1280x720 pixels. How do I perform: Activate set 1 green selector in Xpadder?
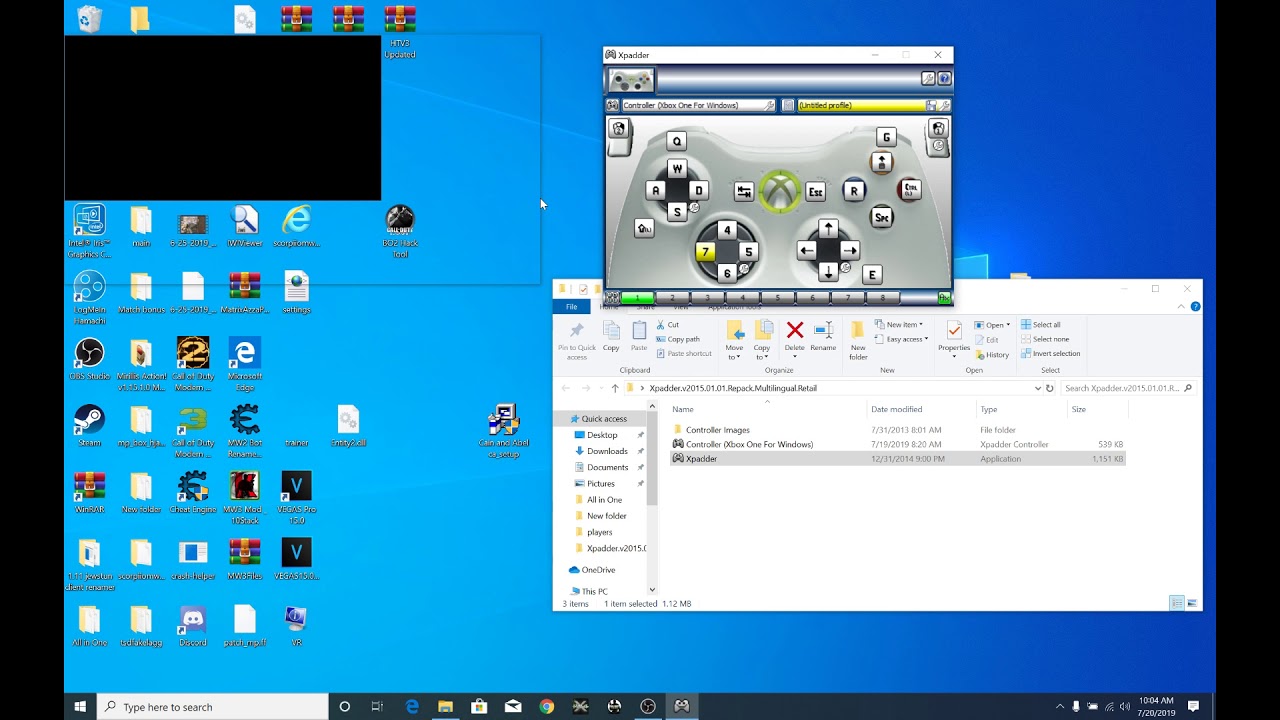[637, 298]
